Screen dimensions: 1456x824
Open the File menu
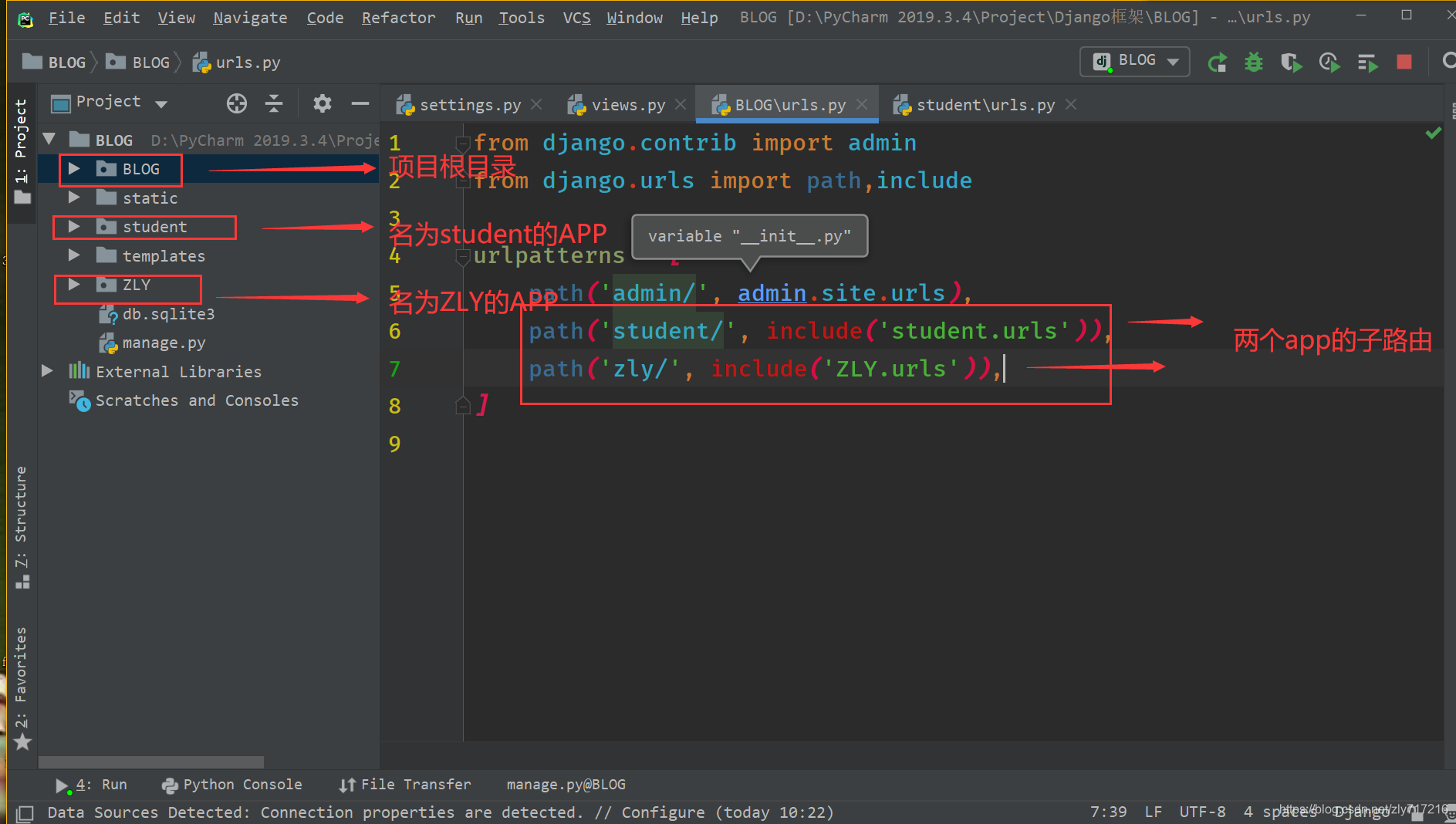[x=66, y=17]
